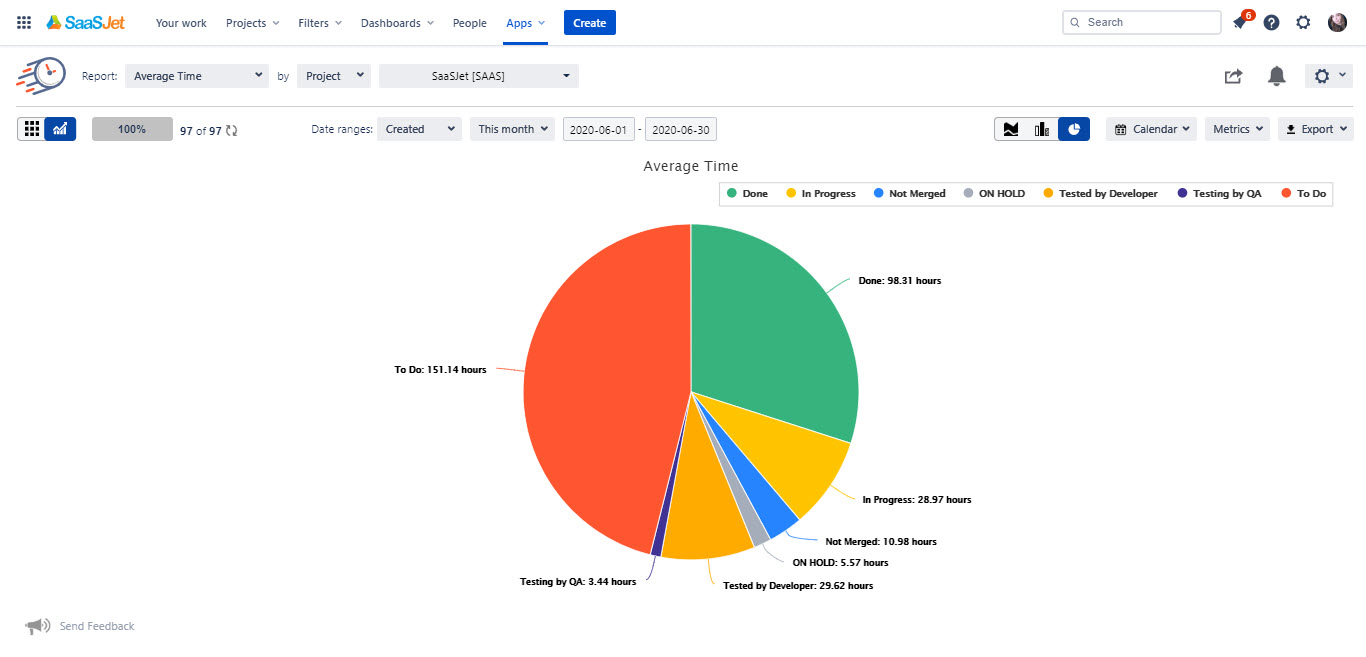The image size is (1366, 657).
Task: Click the 2020-06-01 start date field
Action: 599,128
